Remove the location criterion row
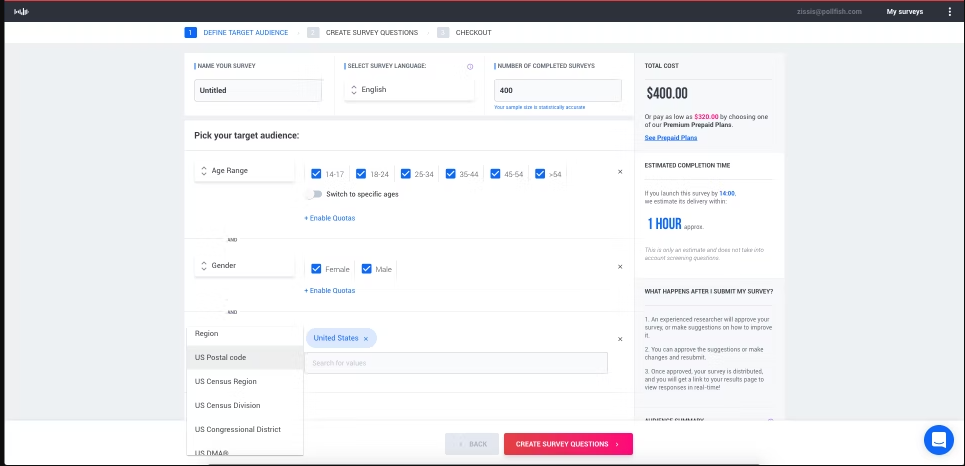The width and height of the screenshot is (965, 466). 620,339
